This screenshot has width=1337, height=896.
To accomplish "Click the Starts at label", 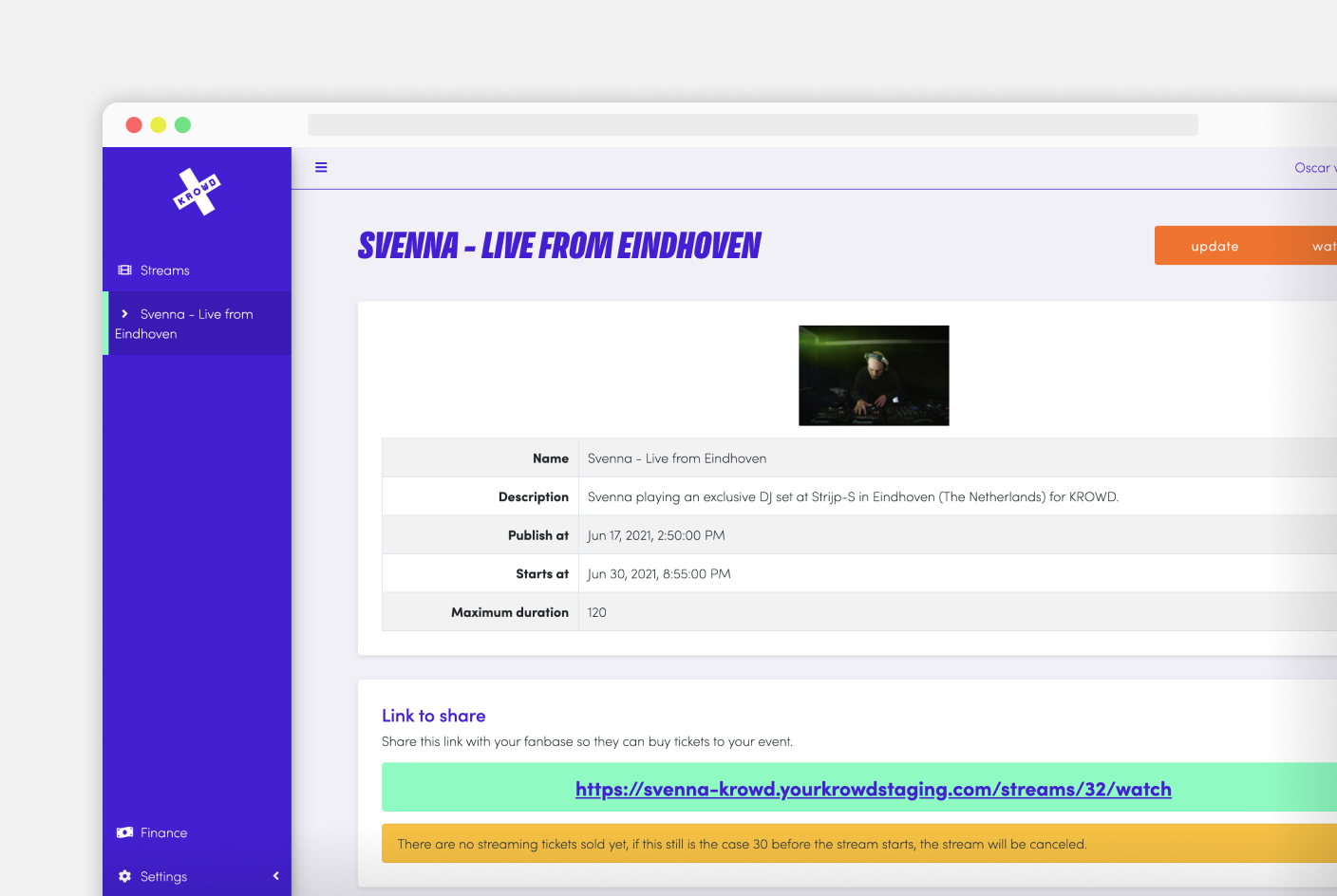I will (542, 574).
